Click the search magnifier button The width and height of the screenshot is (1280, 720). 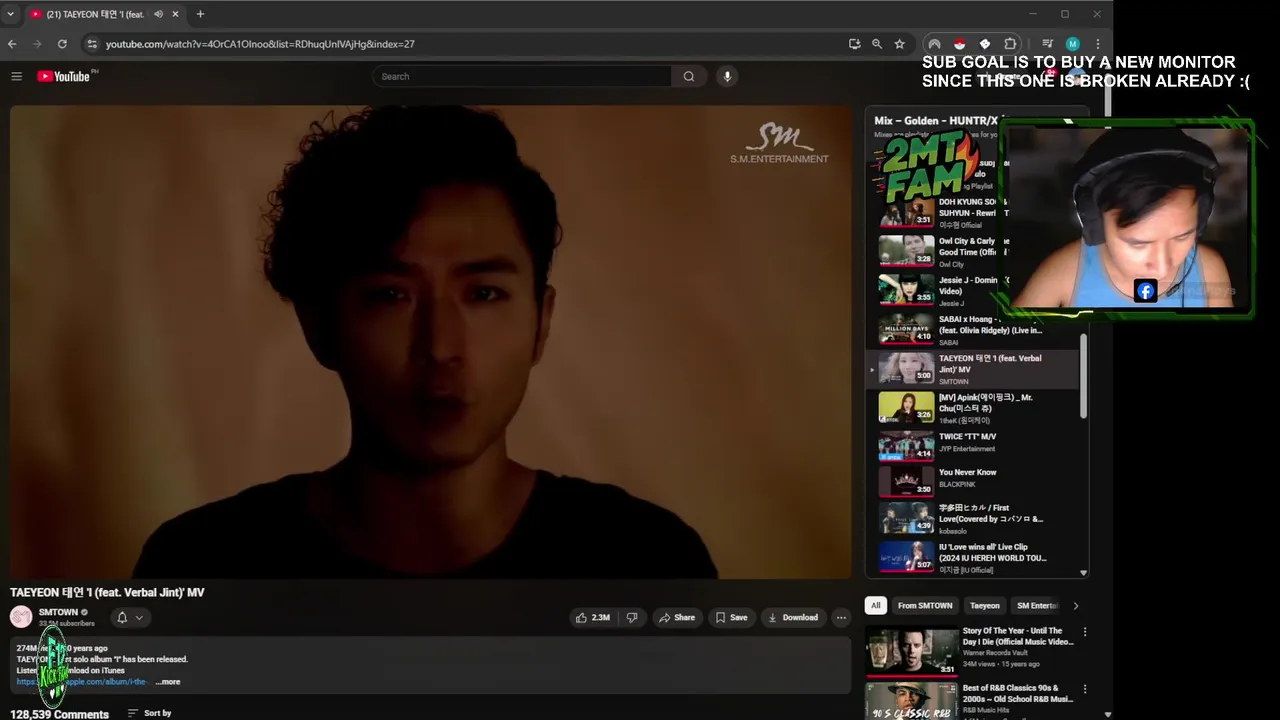coord(688,76)
